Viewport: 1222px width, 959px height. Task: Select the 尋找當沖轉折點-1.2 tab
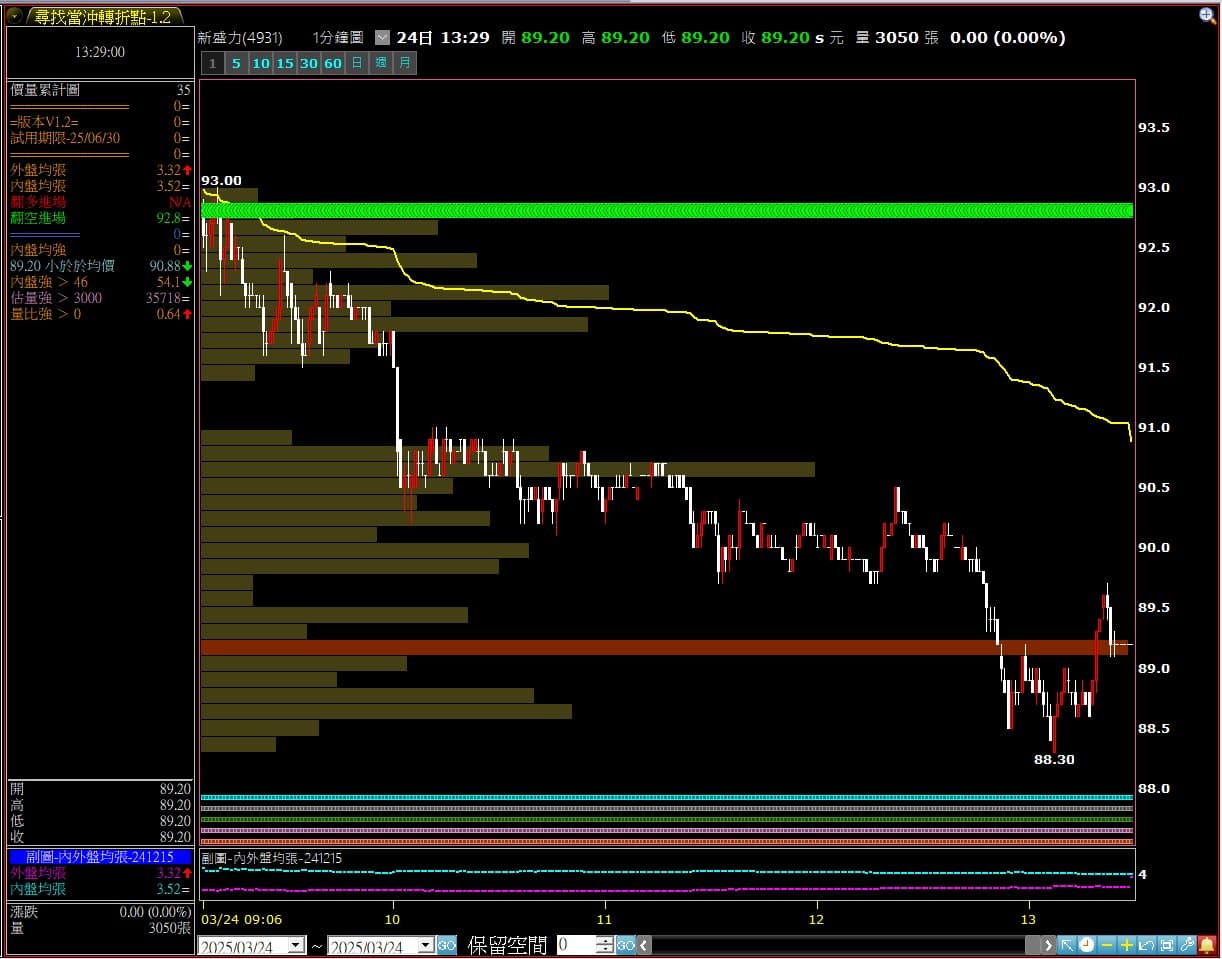(101, 16)
